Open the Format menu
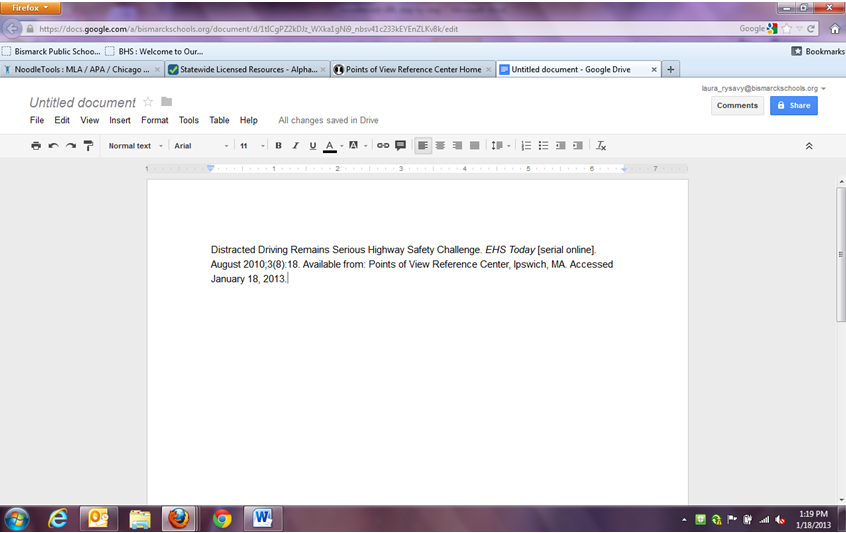Viewport: 846px width, 533px height. [x=155, y=120]
